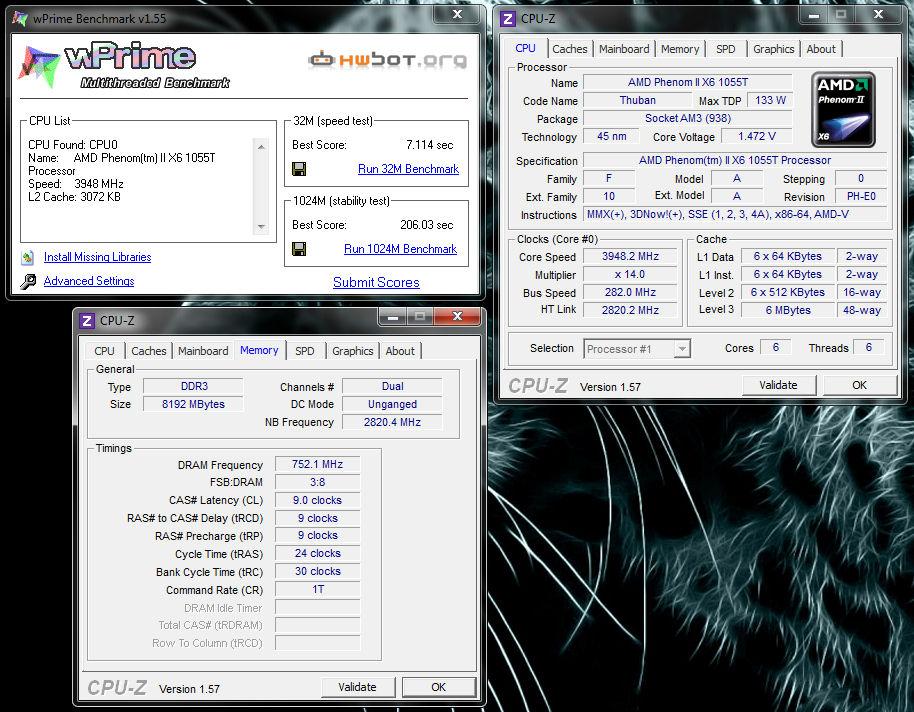Click the Multiplier x 14.0 value
The height and width of the screenshot is (712, 914).
(630, 275)
